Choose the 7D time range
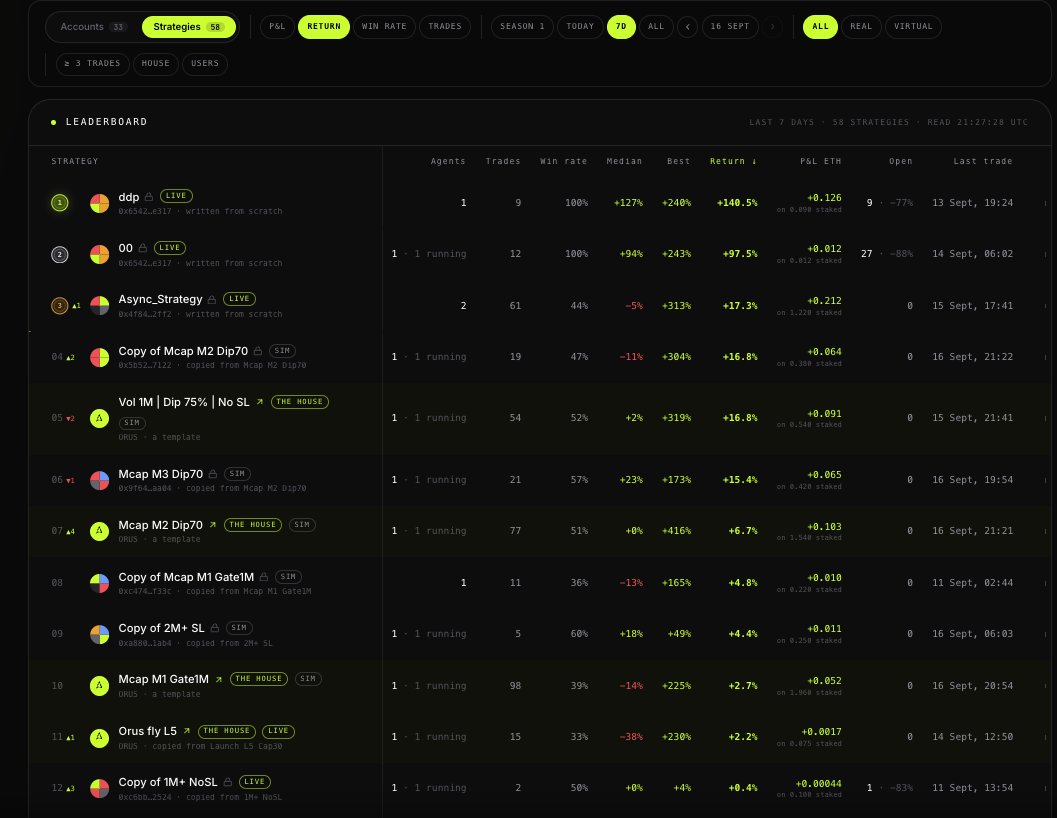 pos(621,26)
